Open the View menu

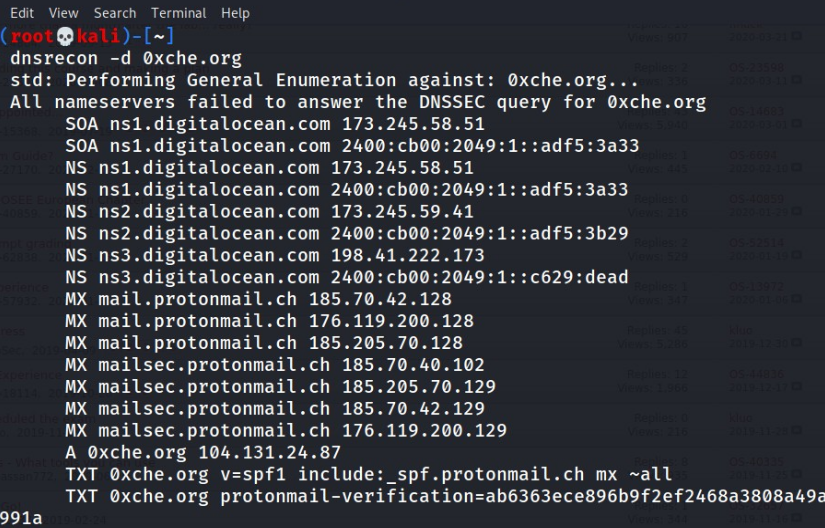click(x=63, y=13)
